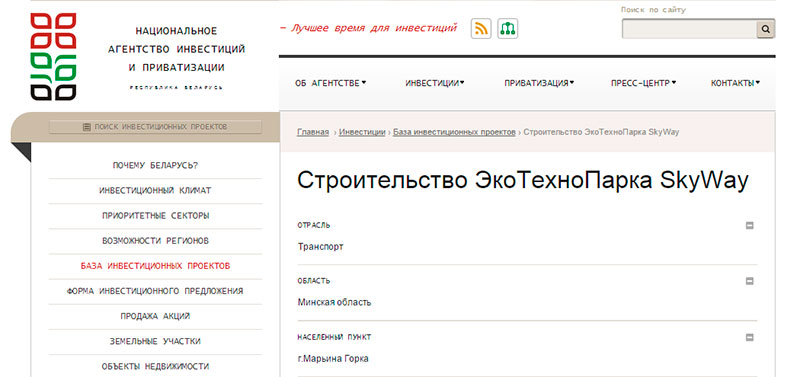The height and width of the screenshot is (377, 800).
Task: Click the agency logo emblem
Action: [x=53, y=56]
